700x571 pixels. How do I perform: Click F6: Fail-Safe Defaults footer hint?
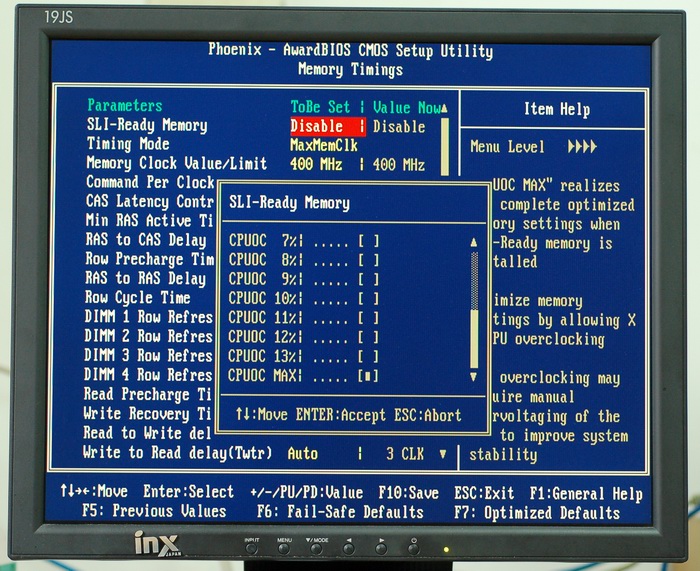tap(340, 512)
